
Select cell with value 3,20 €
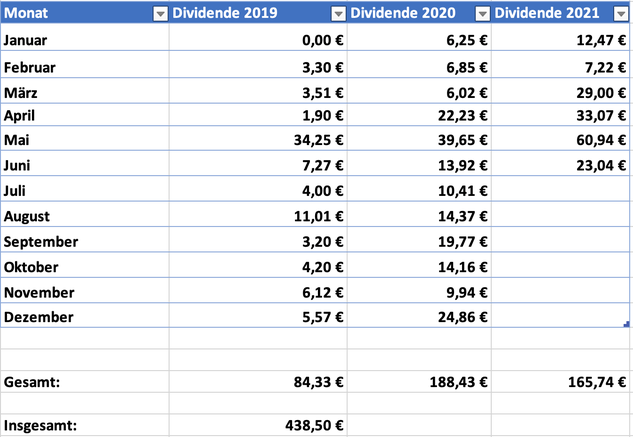click(258, 240)
